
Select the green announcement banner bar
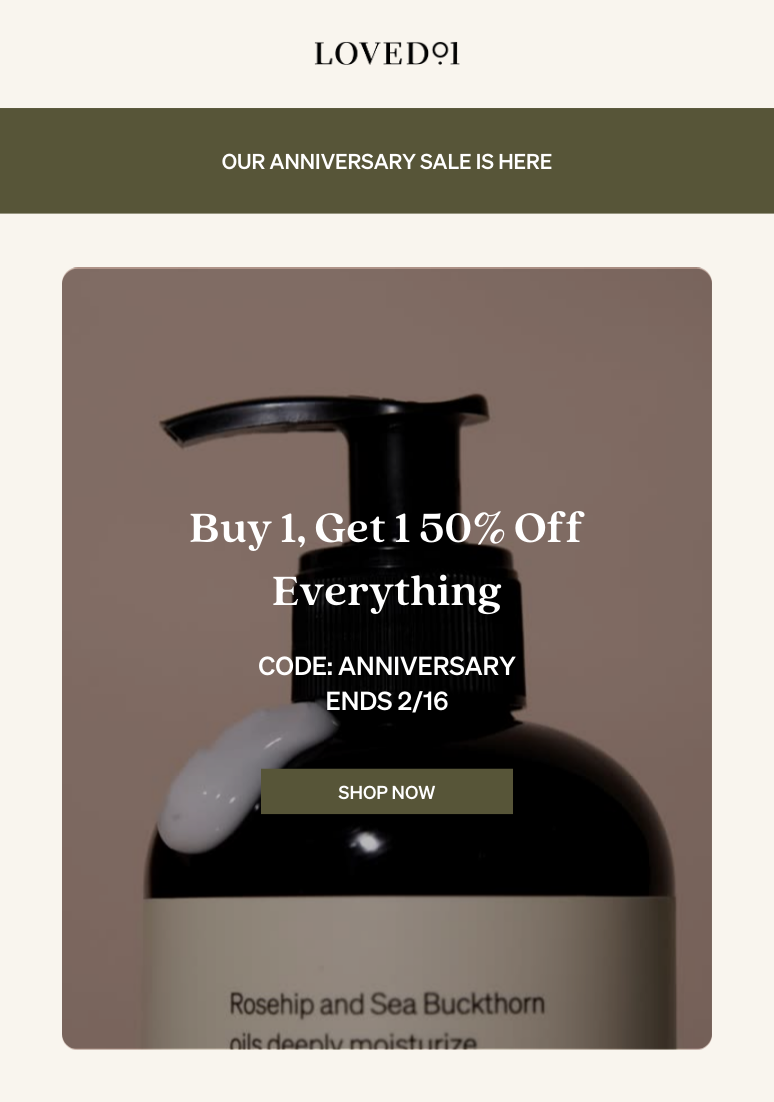tap(387, 161)
